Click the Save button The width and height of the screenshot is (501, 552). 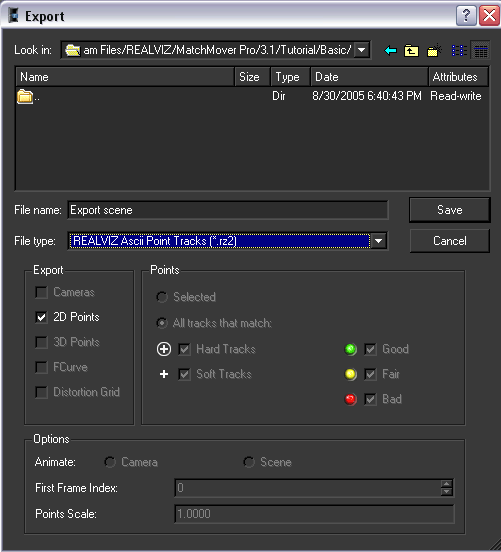[x=450, y=210]
